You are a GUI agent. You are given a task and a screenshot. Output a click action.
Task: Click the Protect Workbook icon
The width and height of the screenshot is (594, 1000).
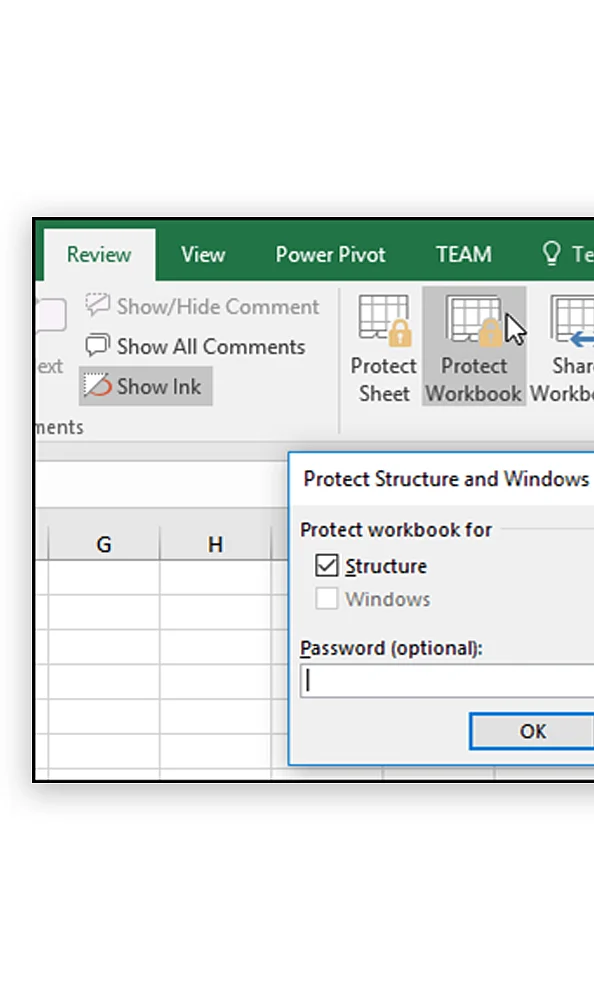(473, 320)
